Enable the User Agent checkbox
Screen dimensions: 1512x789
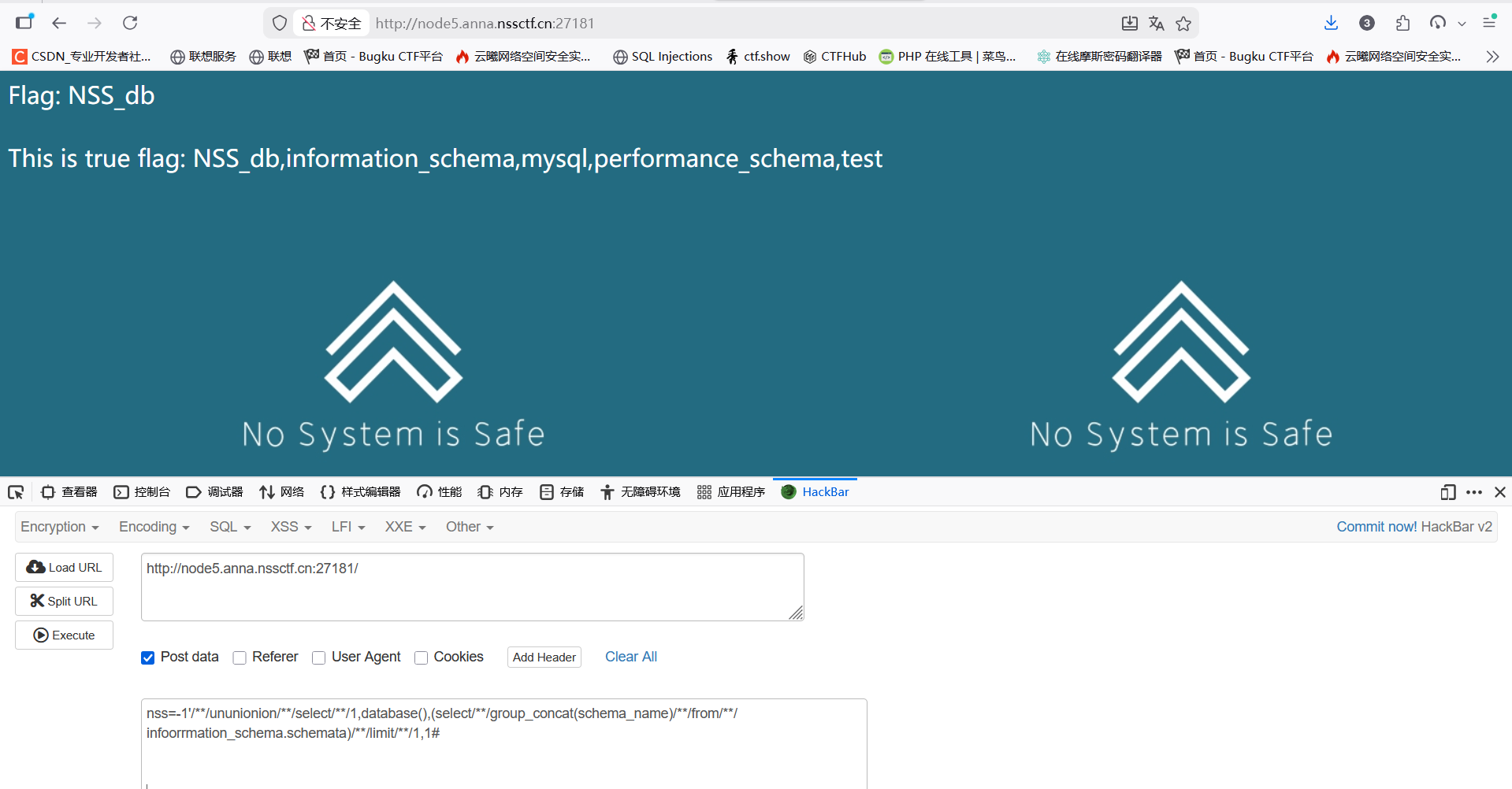coord(318,657)
